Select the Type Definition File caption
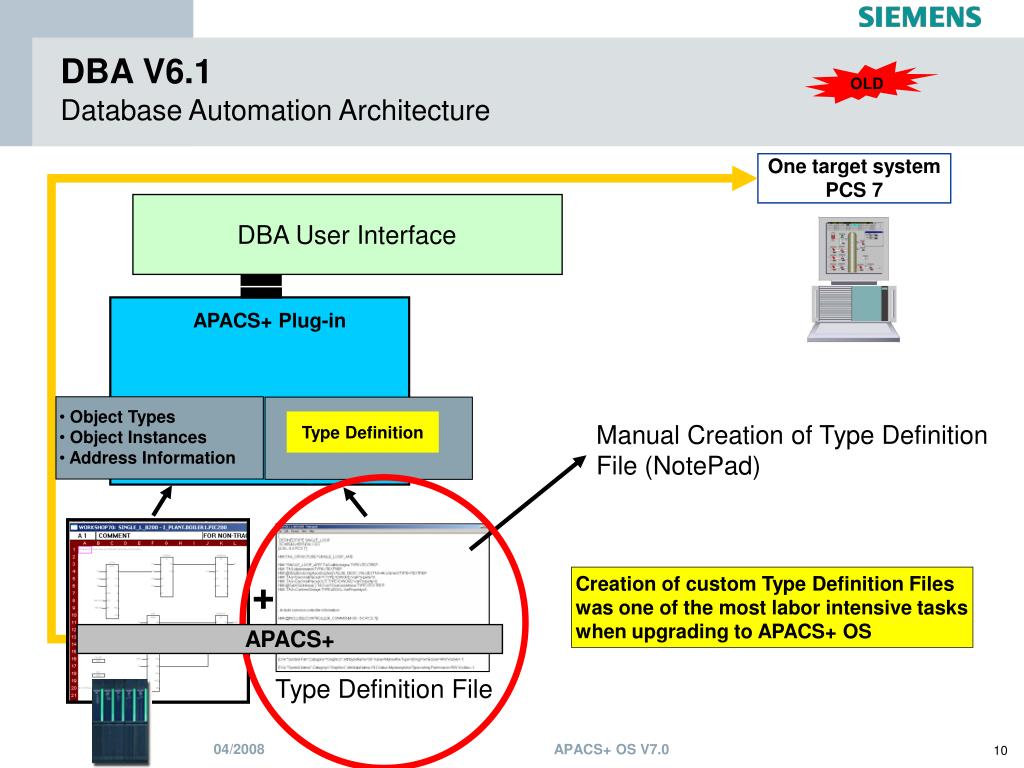 coord(384,689)
